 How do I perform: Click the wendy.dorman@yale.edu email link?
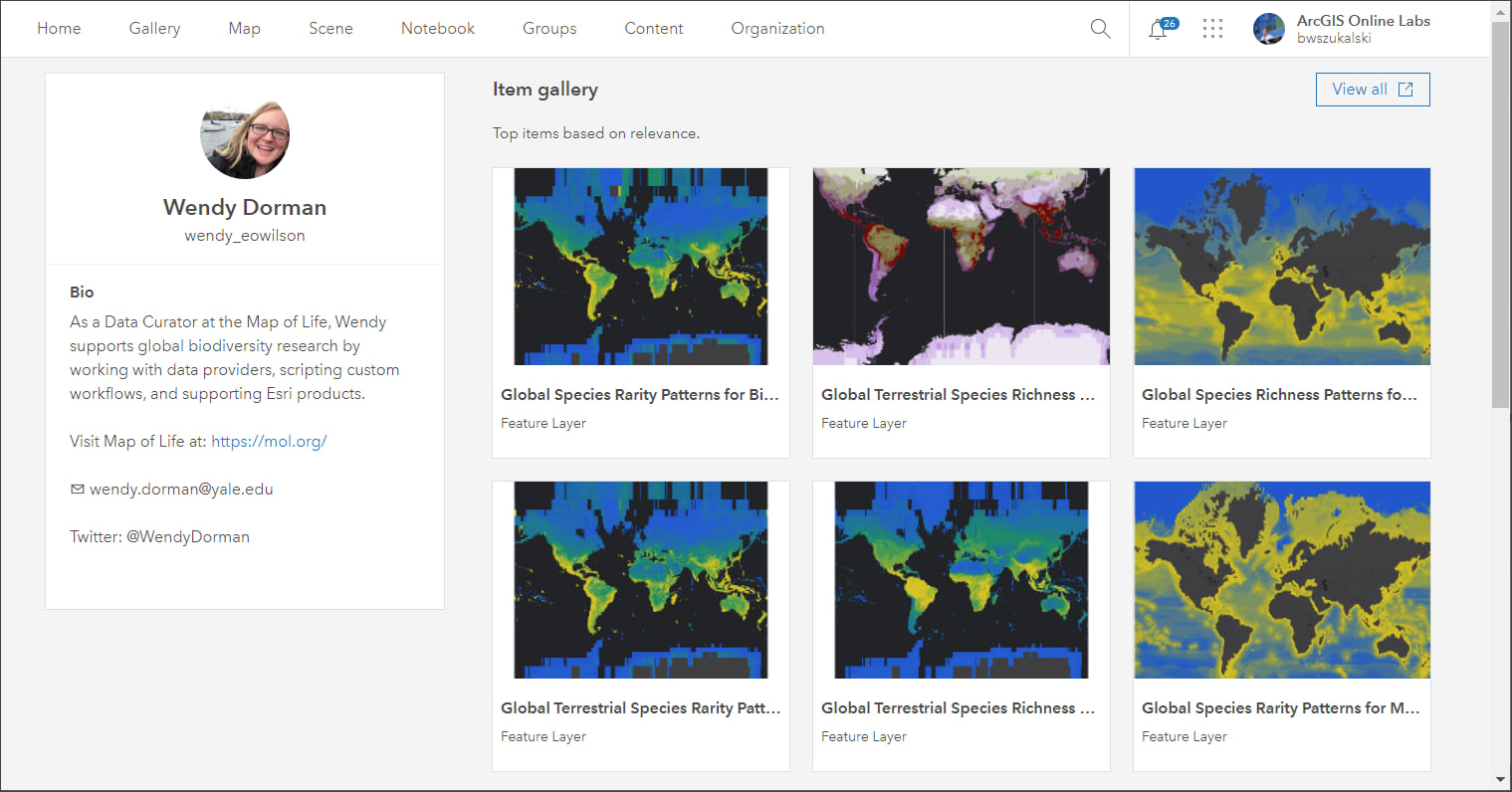[181, 490]
